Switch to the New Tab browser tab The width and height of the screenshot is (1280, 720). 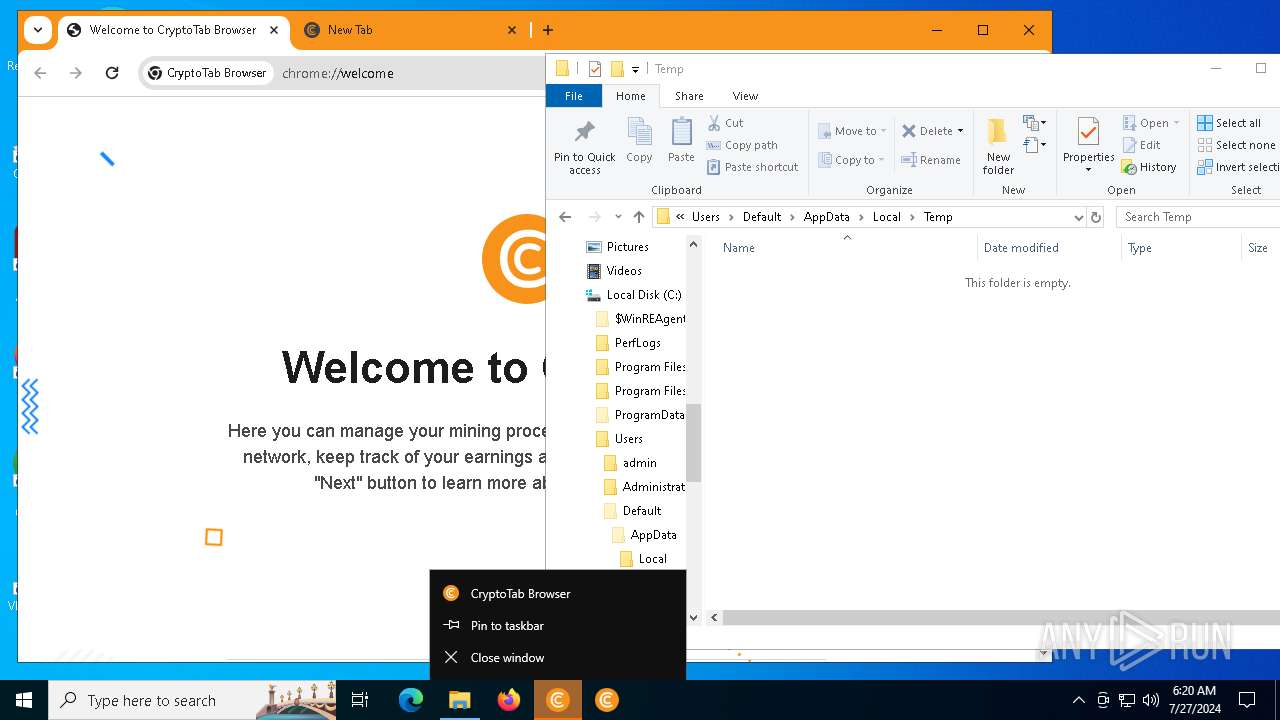point(411,30)
